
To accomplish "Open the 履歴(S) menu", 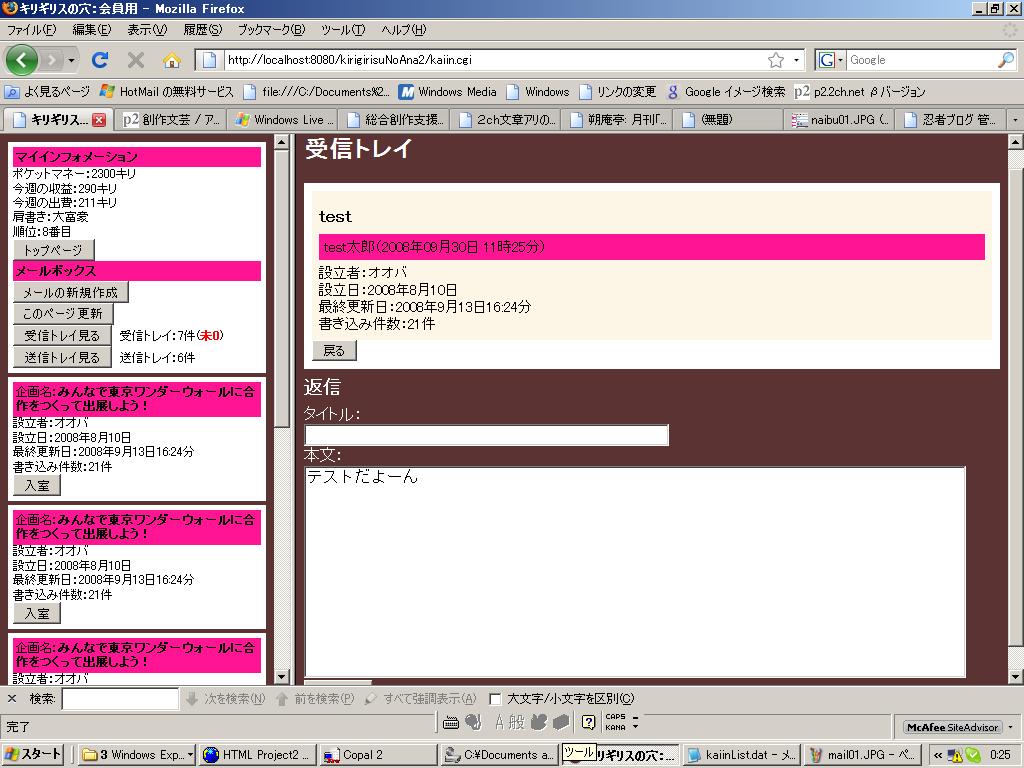I will pyautogui.click(x=202, y=29).
